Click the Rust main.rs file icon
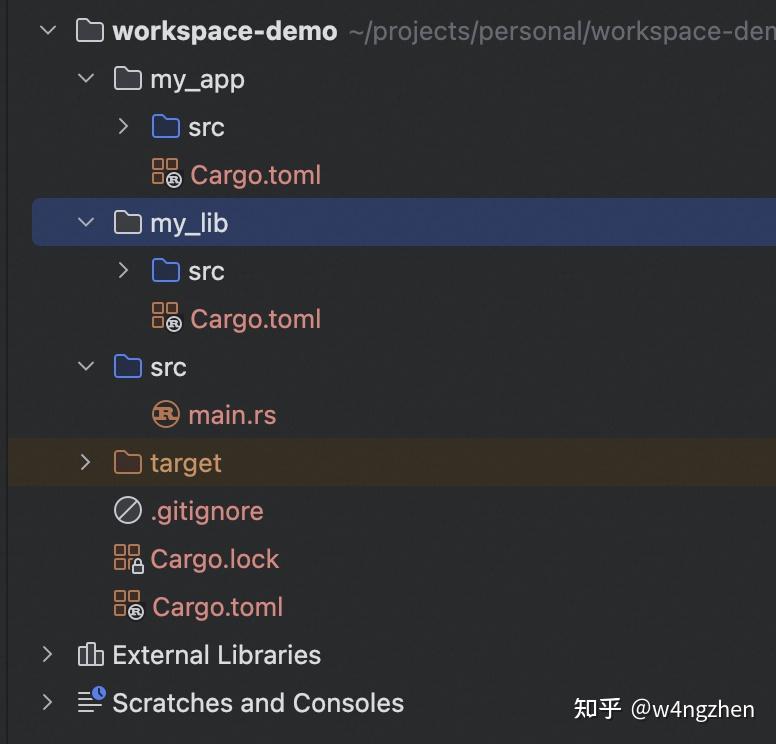The height and width of the screenshot is (744, 776). click(x=166, y=414)
